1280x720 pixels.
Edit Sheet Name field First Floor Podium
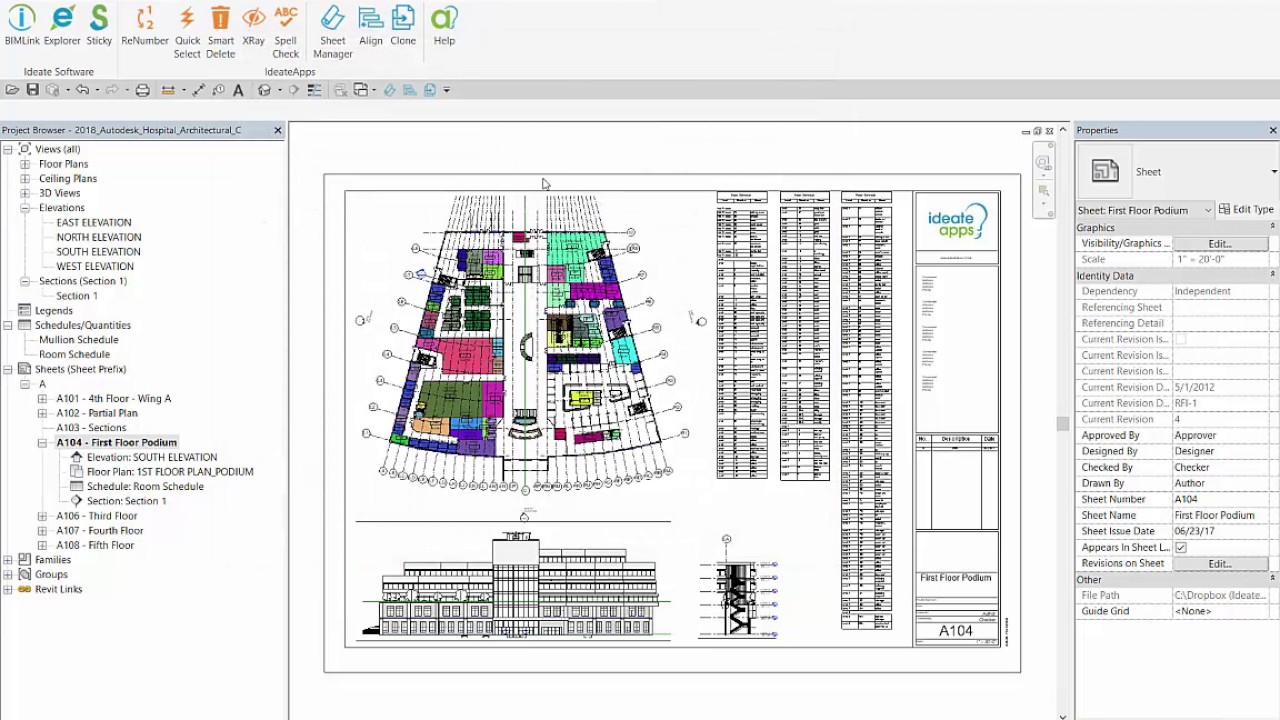(1221, 515)
